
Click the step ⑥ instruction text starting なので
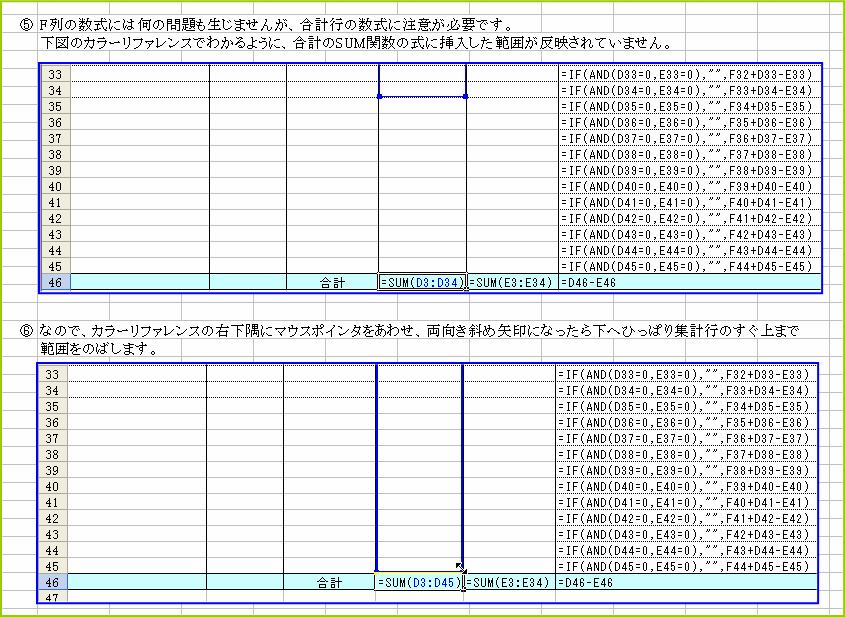(419, 331)
